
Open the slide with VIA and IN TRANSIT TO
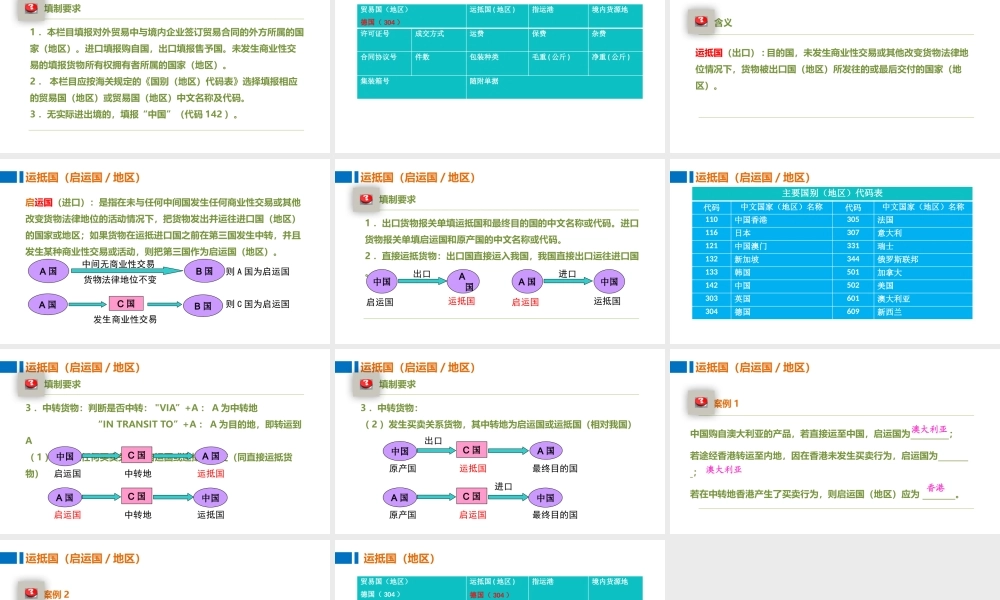165,441
